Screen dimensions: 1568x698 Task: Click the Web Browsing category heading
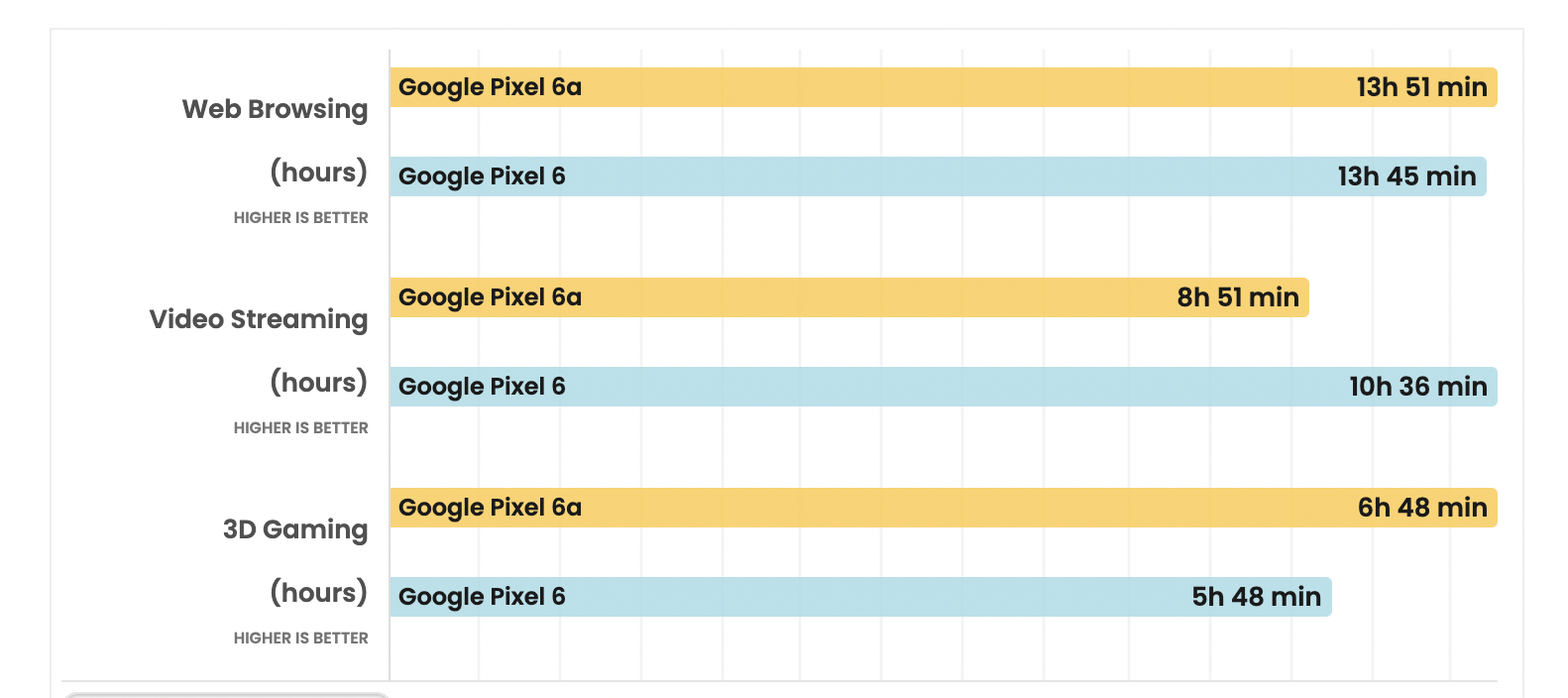click(275, 109)
